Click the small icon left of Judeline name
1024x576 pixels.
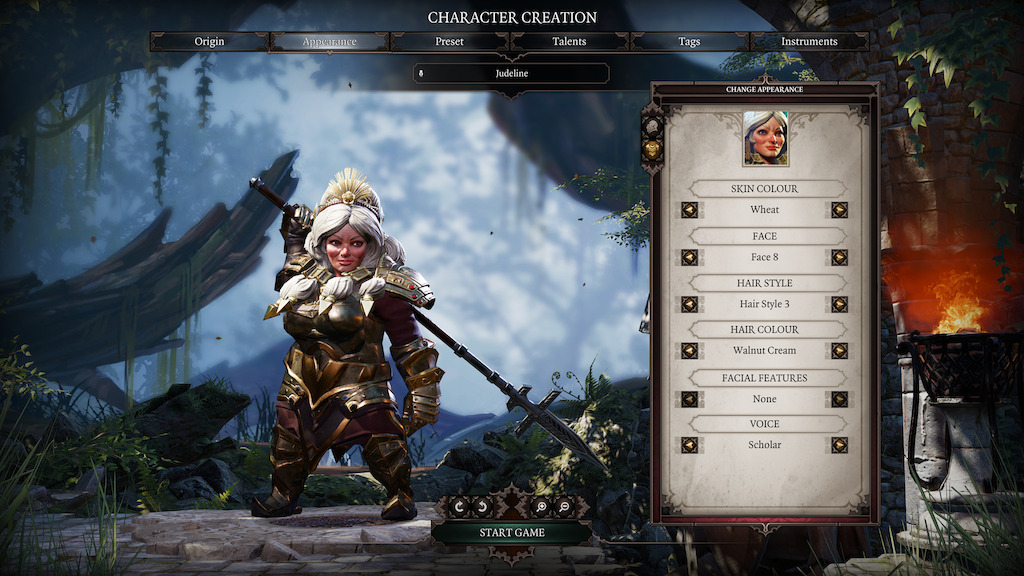(421, 74)
